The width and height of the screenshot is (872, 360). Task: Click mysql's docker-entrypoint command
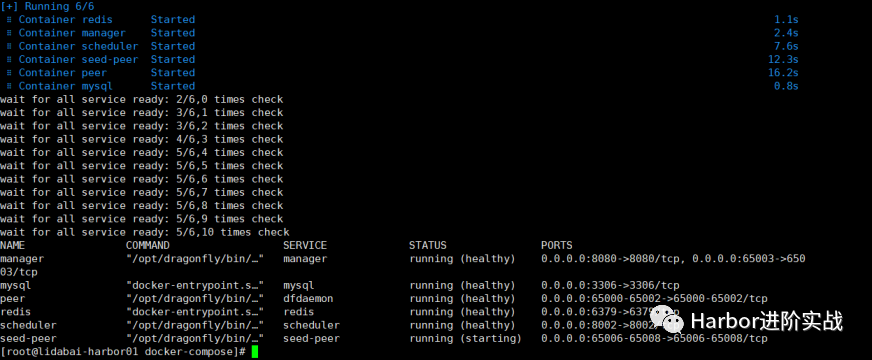(x=195, y=285)
